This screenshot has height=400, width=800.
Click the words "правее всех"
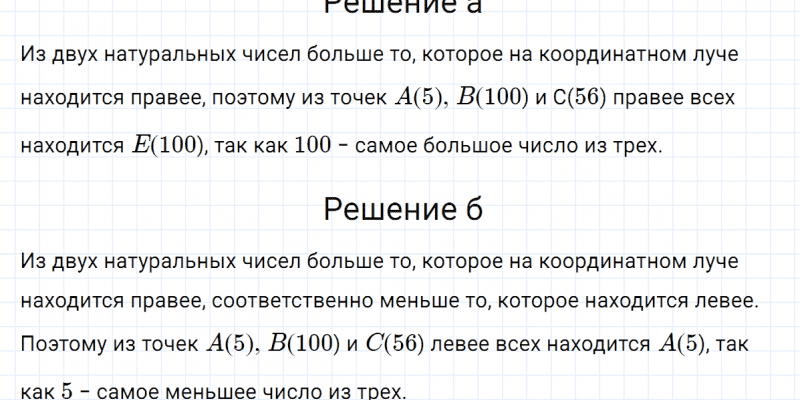coord(684,97)
